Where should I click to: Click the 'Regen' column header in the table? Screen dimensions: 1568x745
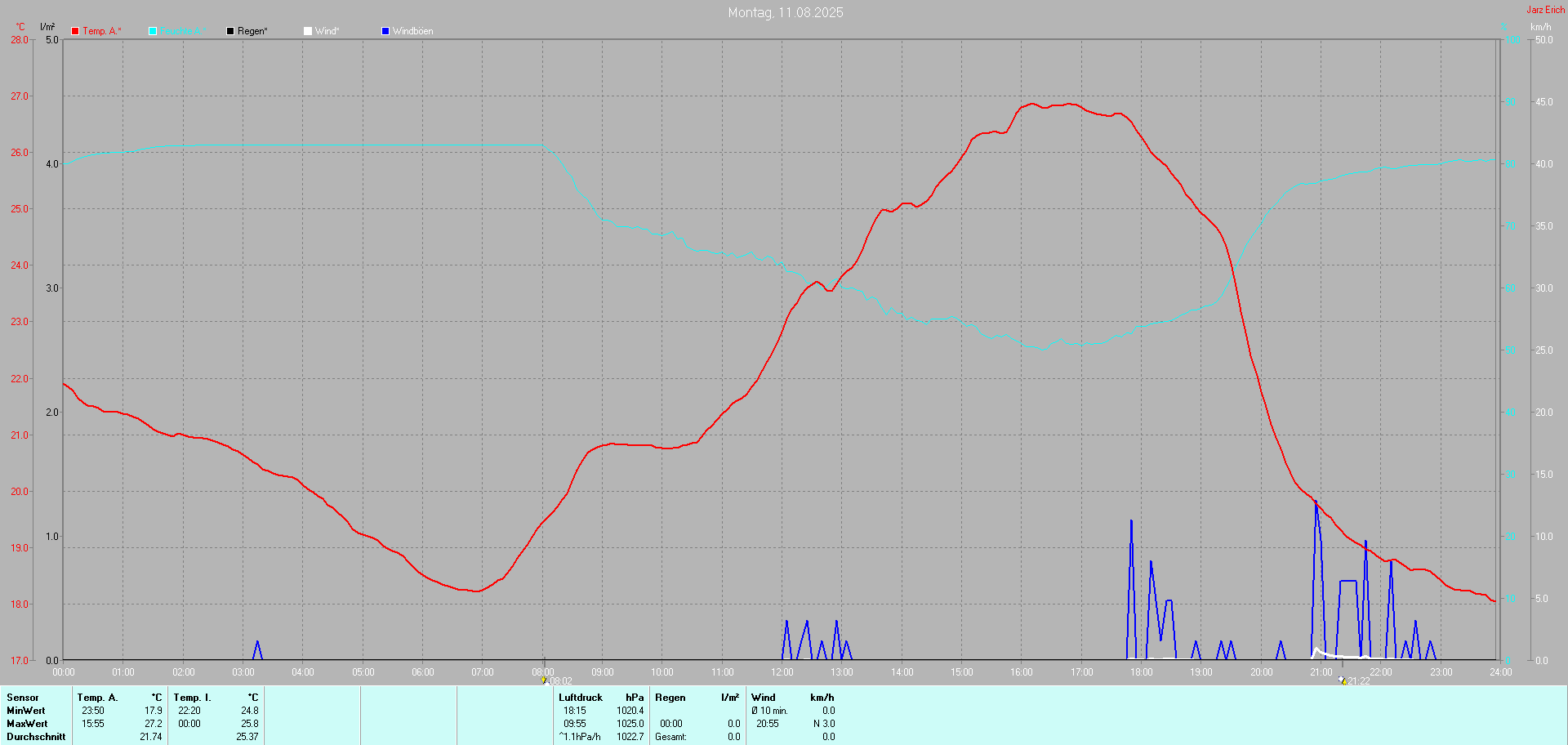click(x=670, y=698)
